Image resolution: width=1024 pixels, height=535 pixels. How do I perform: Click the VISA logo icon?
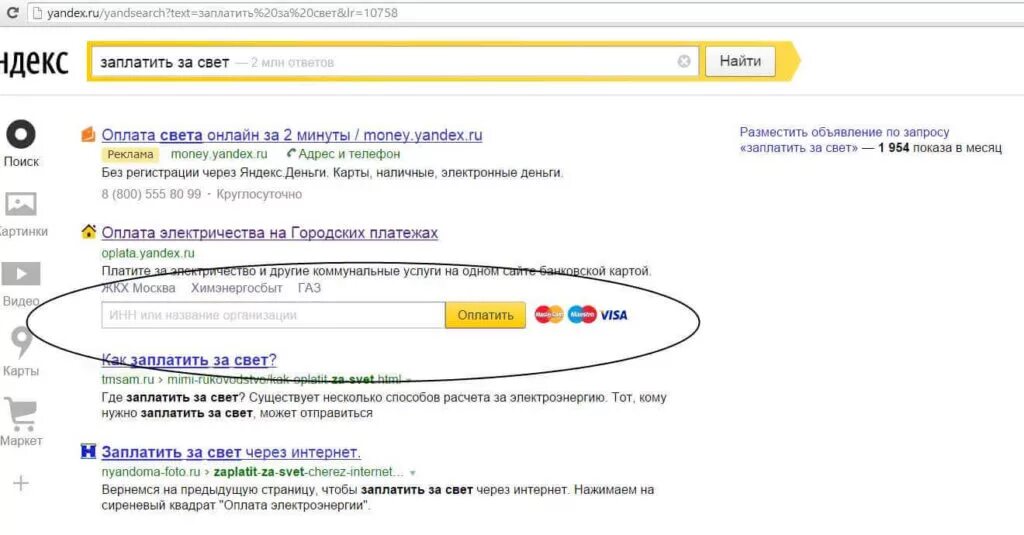pos(614,315)
